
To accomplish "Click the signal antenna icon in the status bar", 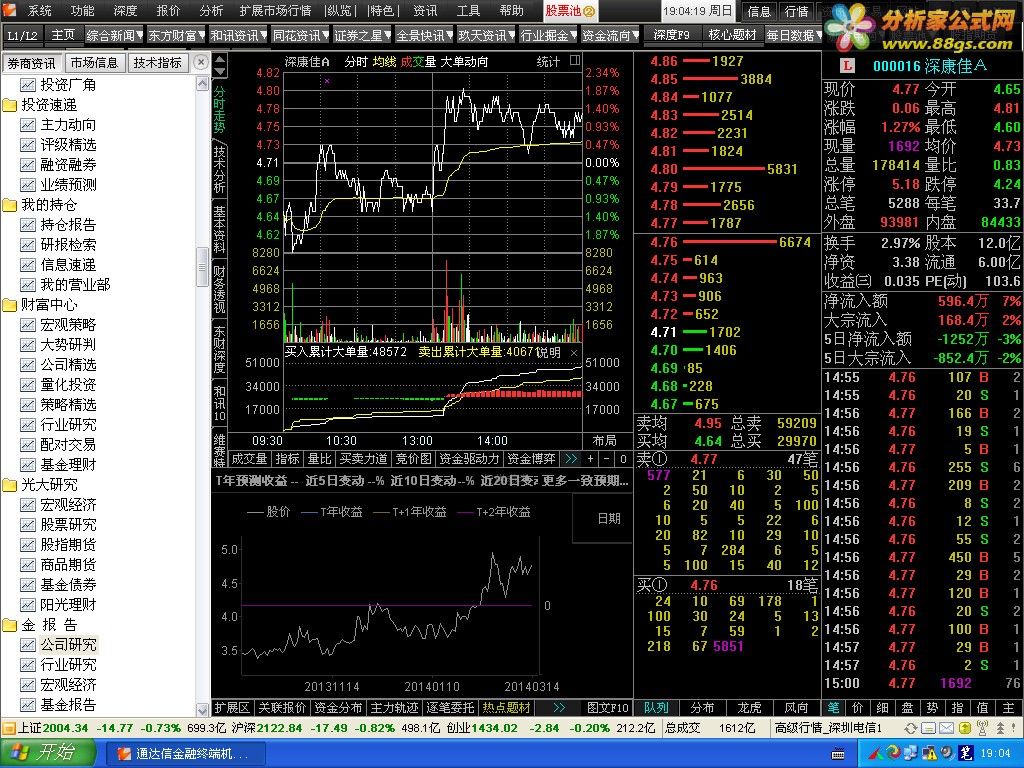I will (x=982, y=728).
